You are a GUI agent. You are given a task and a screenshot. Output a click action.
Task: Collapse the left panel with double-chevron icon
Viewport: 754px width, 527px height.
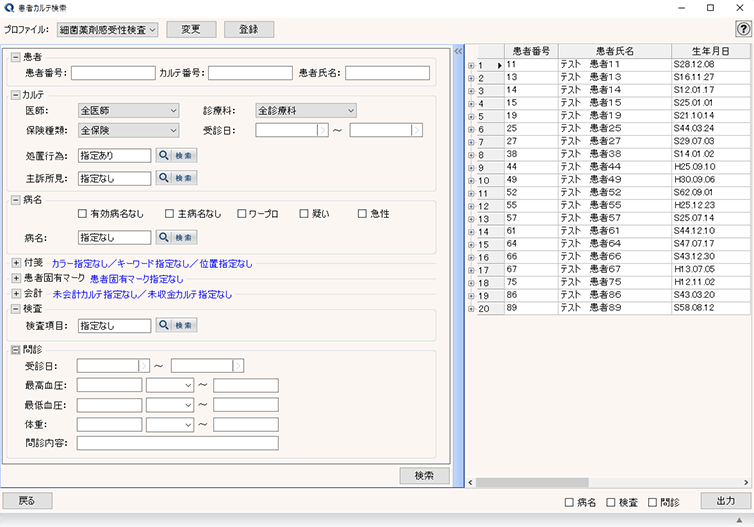(458, 50)
